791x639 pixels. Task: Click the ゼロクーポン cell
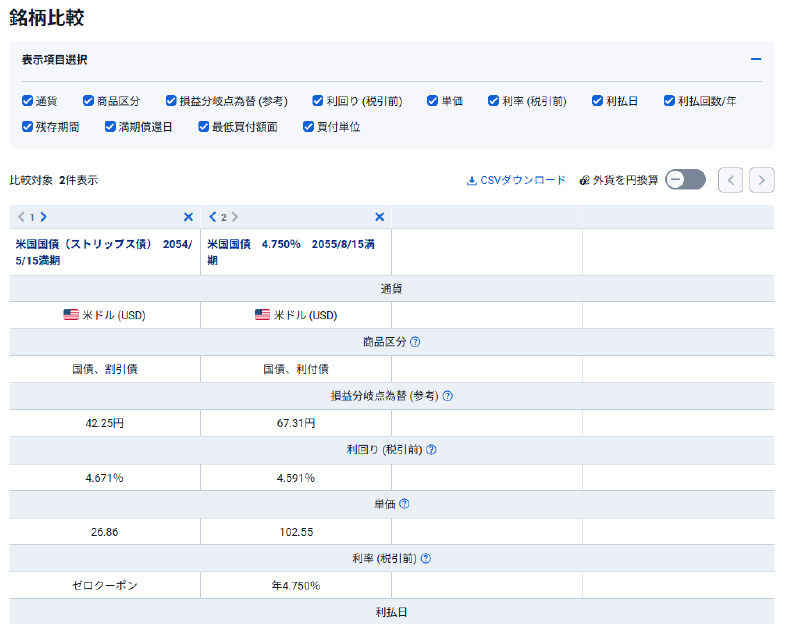[x=104, y=585]
